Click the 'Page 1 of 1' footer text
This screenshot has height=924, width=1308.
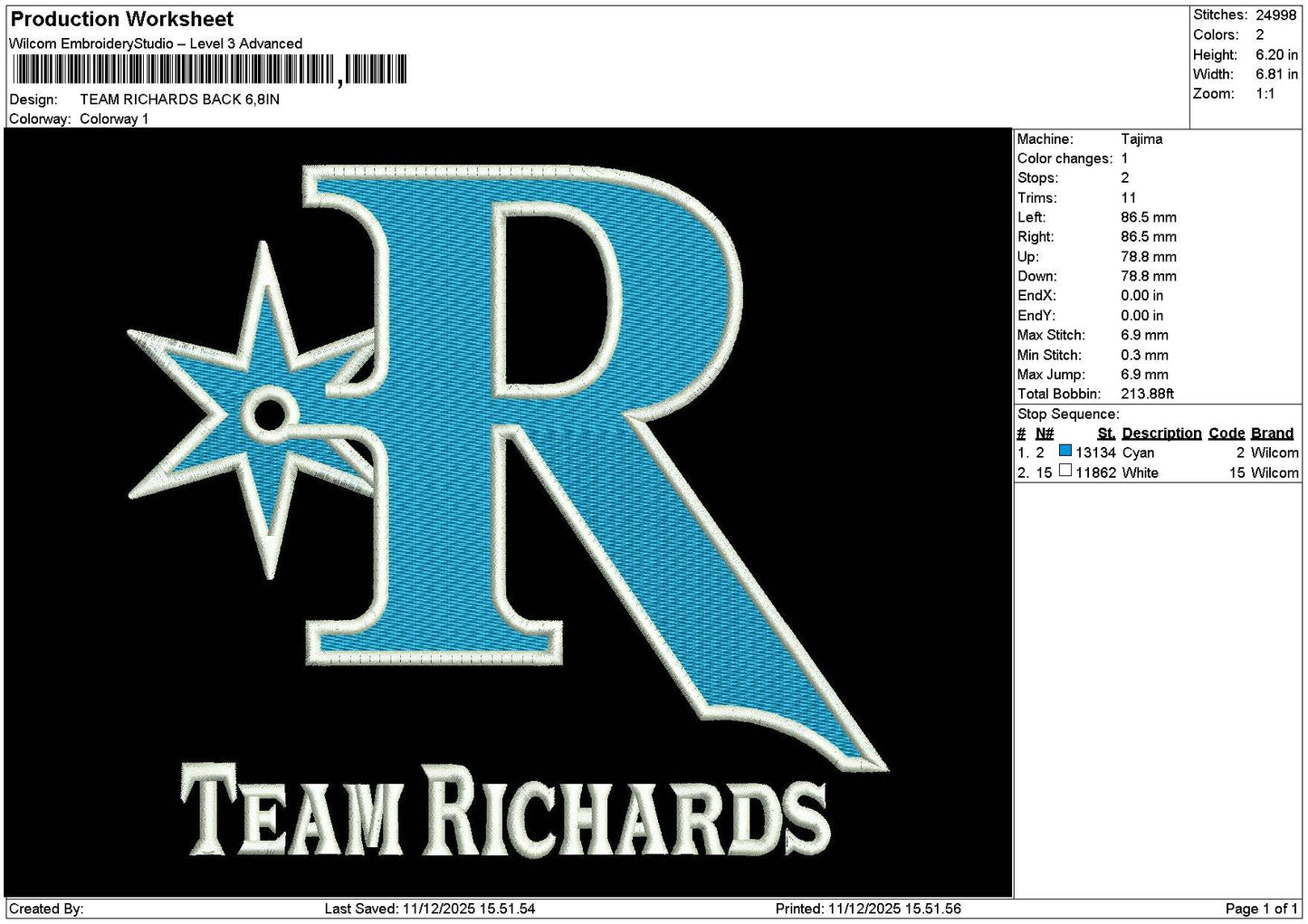(1262, 909)
